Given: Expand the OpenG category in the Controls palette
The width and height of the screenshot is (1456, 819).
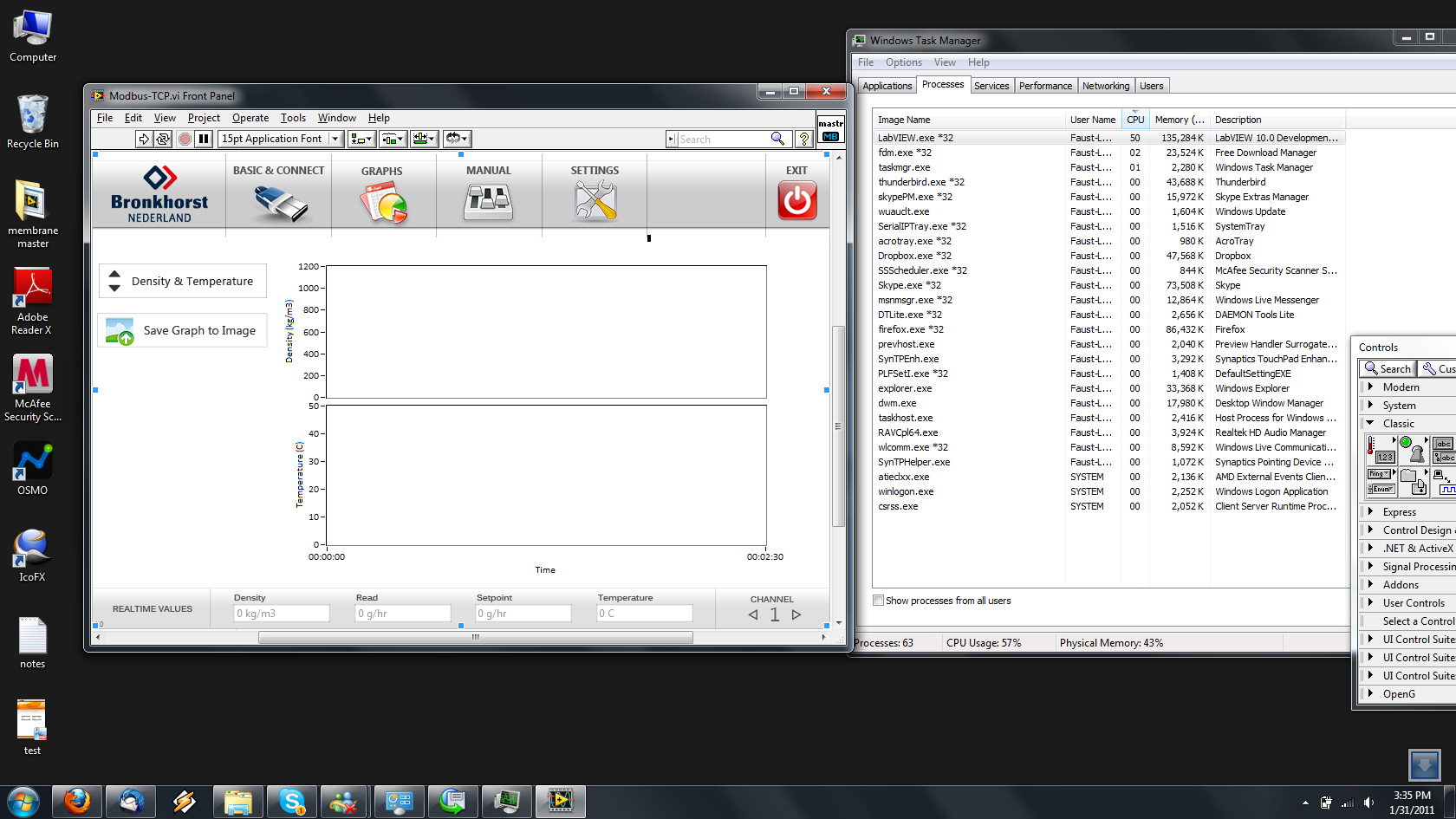Looking at the screenshot, I should coord(1370,693).
